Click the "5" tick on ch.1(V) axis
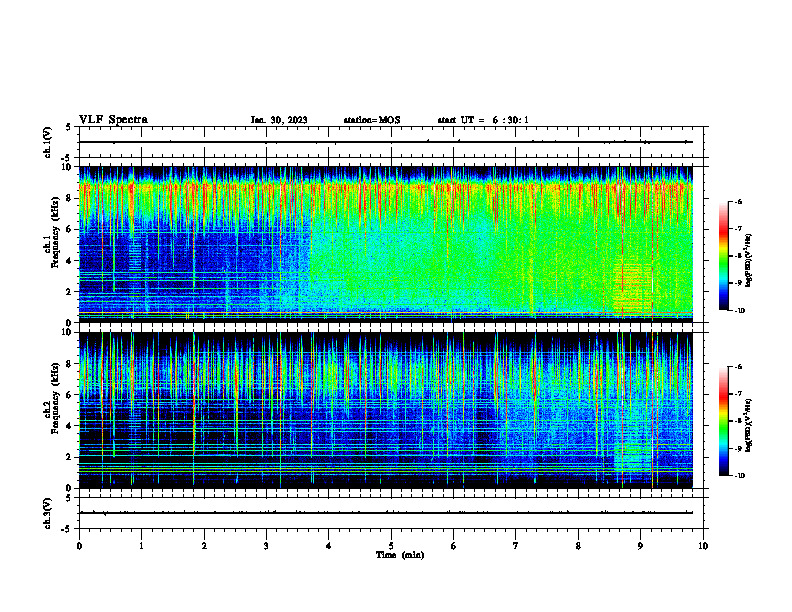792x612 pixels. click(x=69, y=128)
